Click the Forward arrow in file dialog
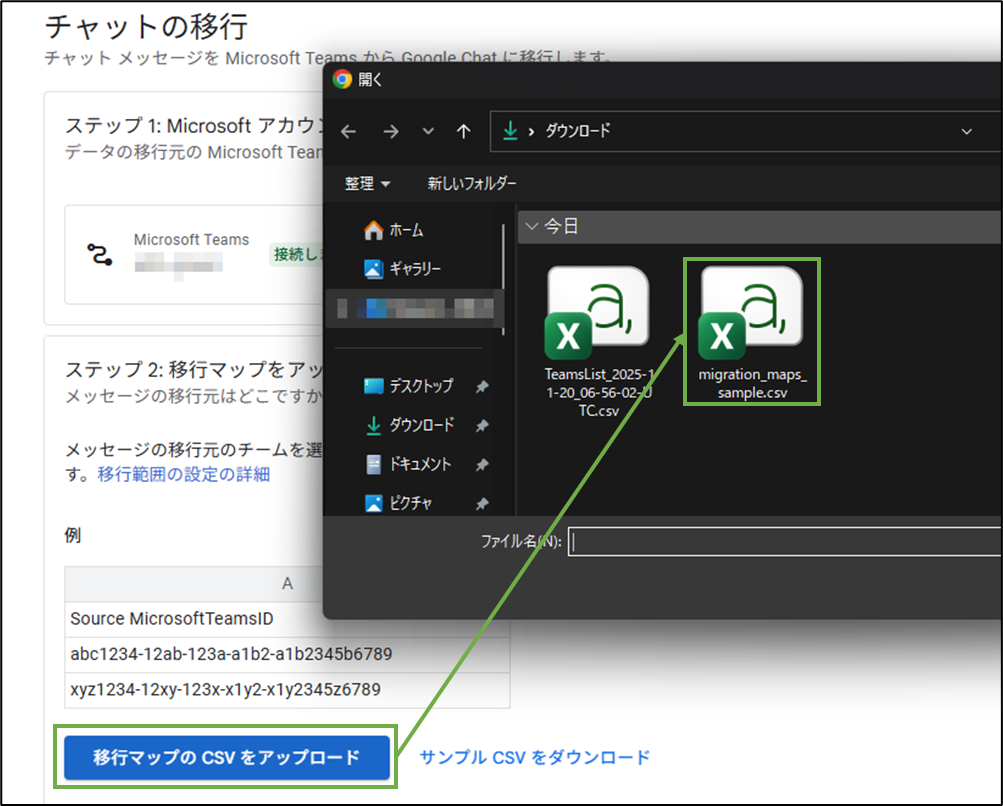 tap(390, 132)
